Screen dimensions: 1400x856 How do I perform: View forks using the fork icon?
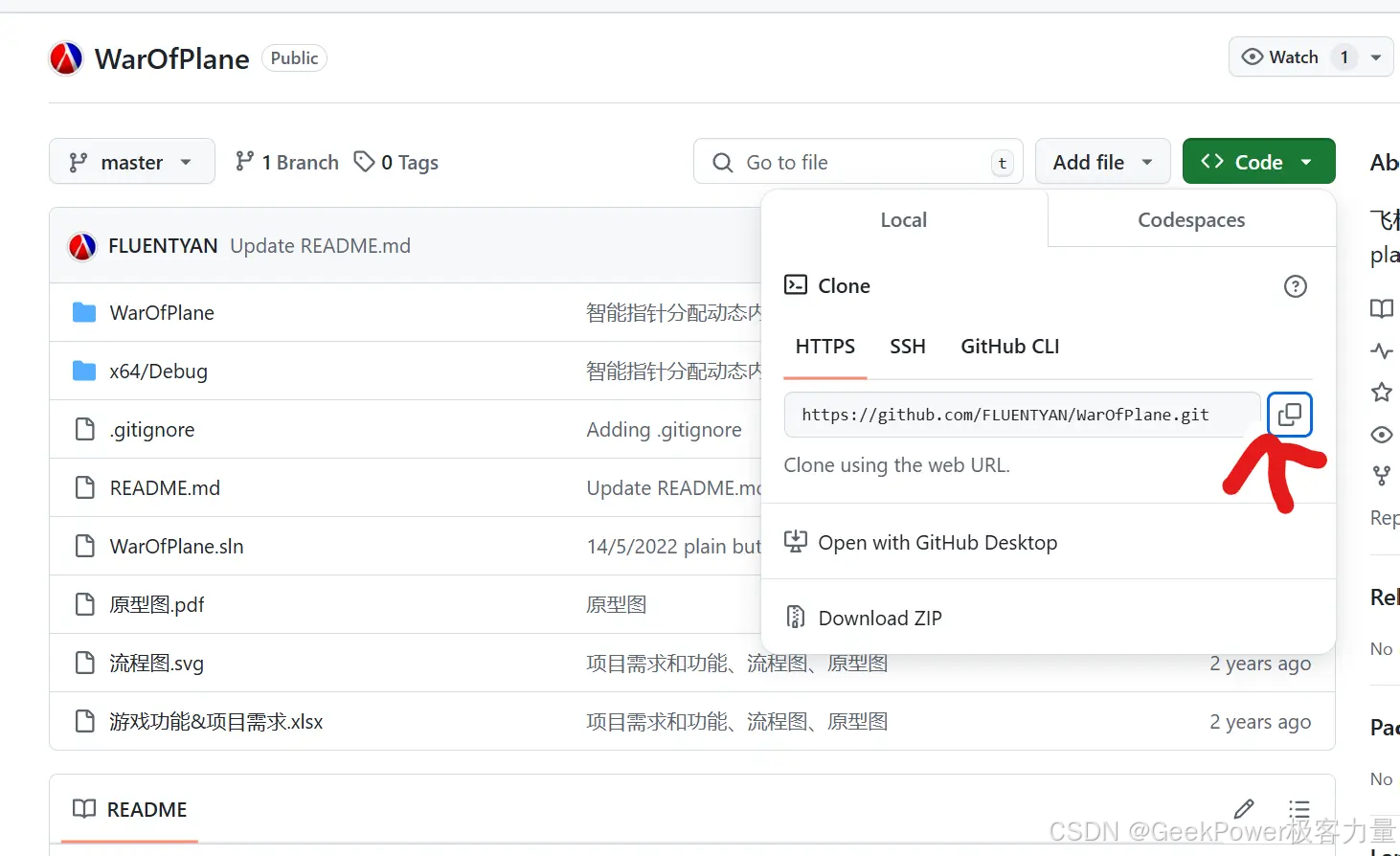1381,475
